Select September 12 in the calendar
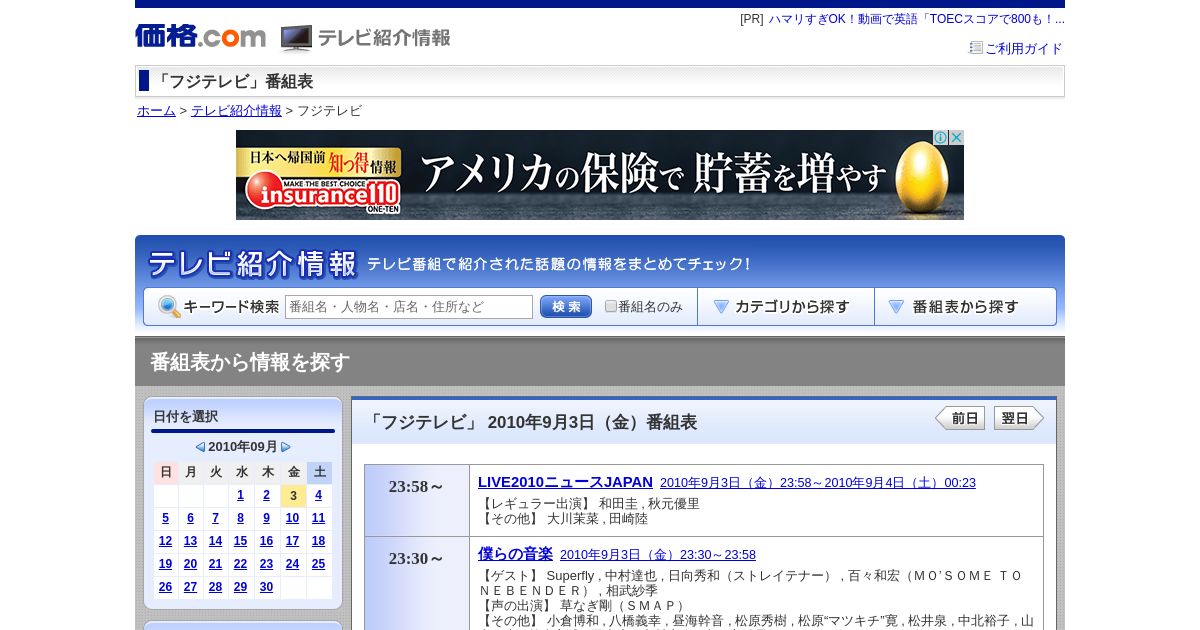The image size is (1200, 630). [x=166, y=541]
